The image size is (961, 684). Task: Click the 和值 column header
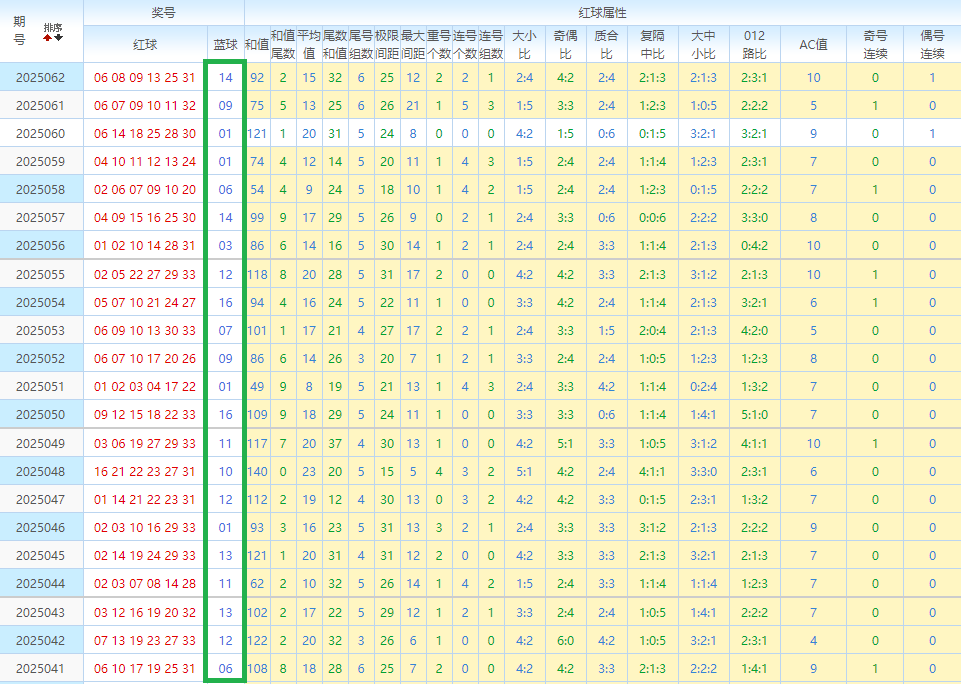coord(256,45)
